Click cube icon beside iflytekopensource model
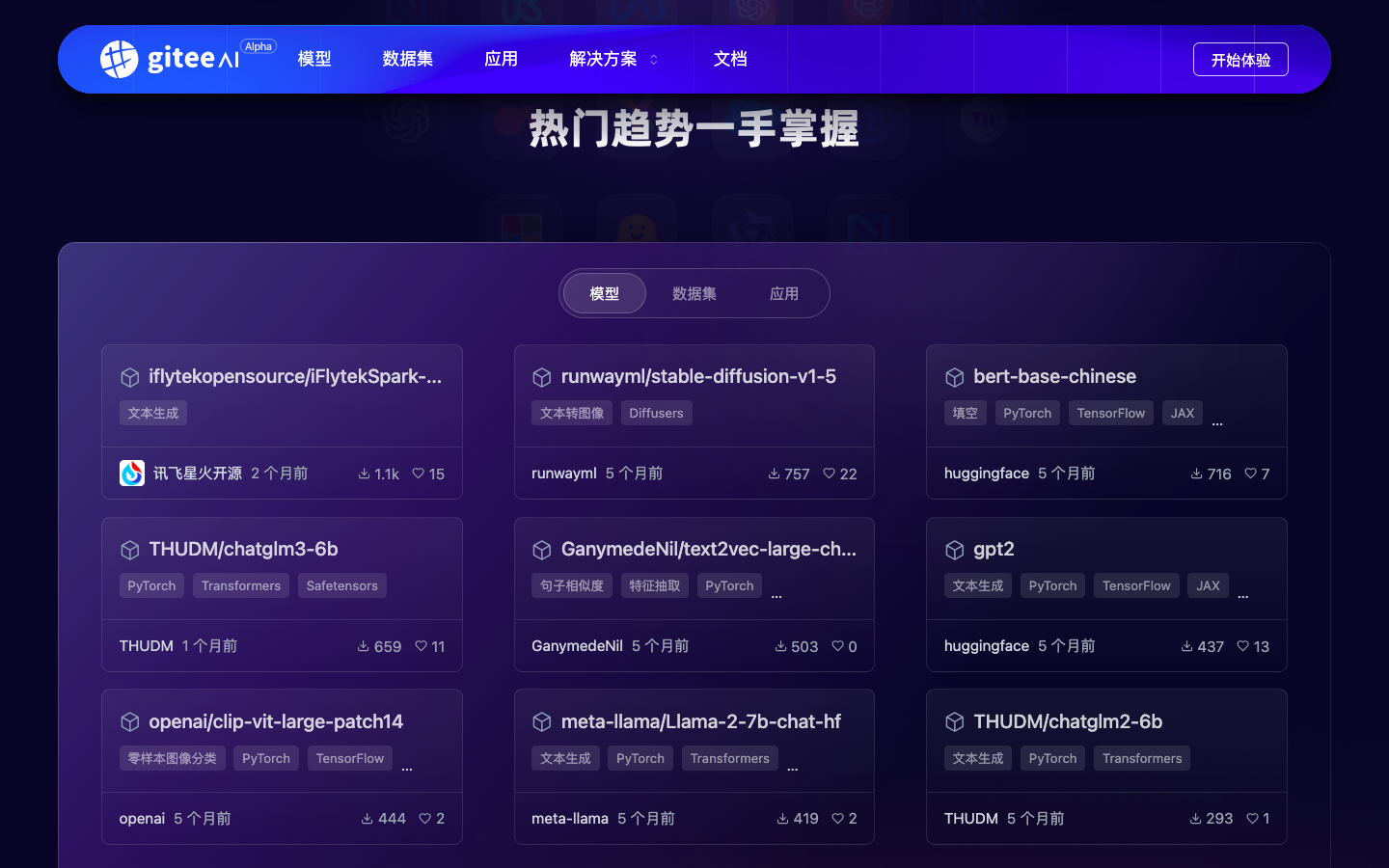Screen dimensions: 1389x868 pos(130,377)
